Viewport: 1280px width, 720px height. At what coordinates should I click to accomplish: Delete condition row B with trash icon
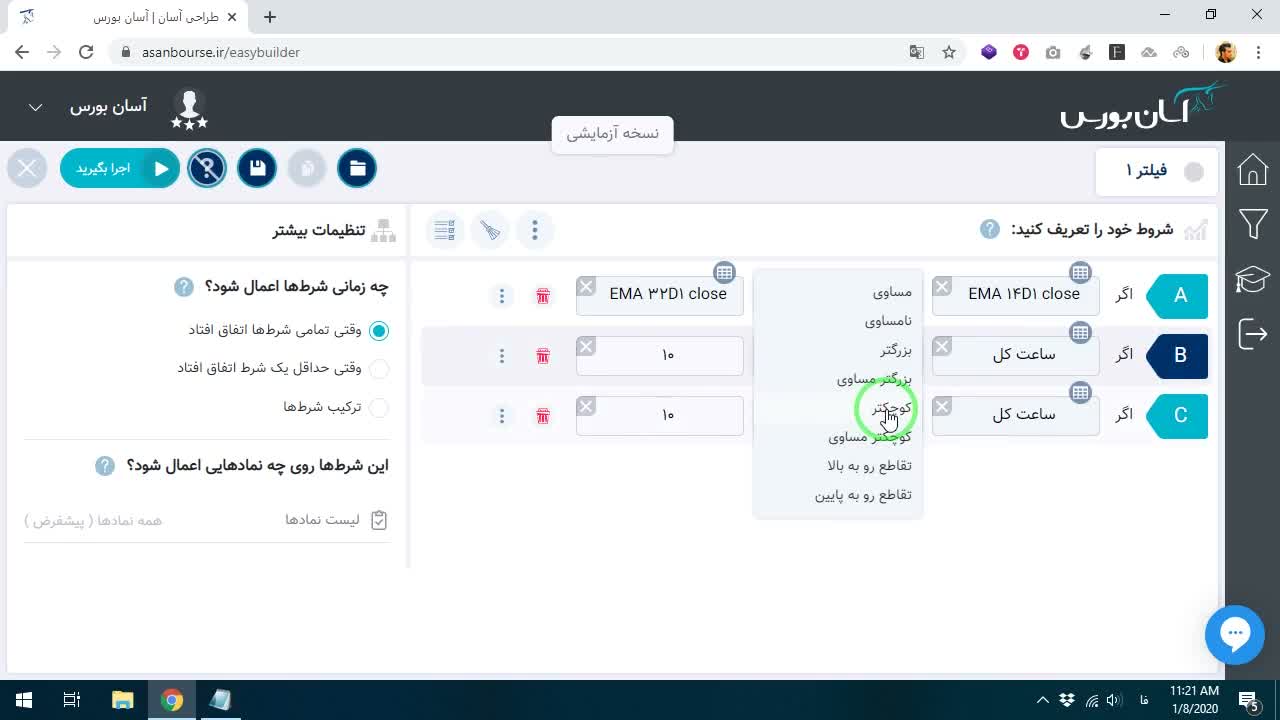pyautogui.click(x=543, y=356)
